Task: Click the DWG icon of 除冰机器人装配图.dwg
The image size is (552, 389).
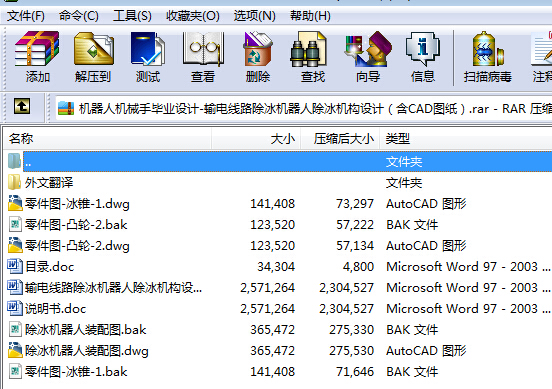Action: 15,350
